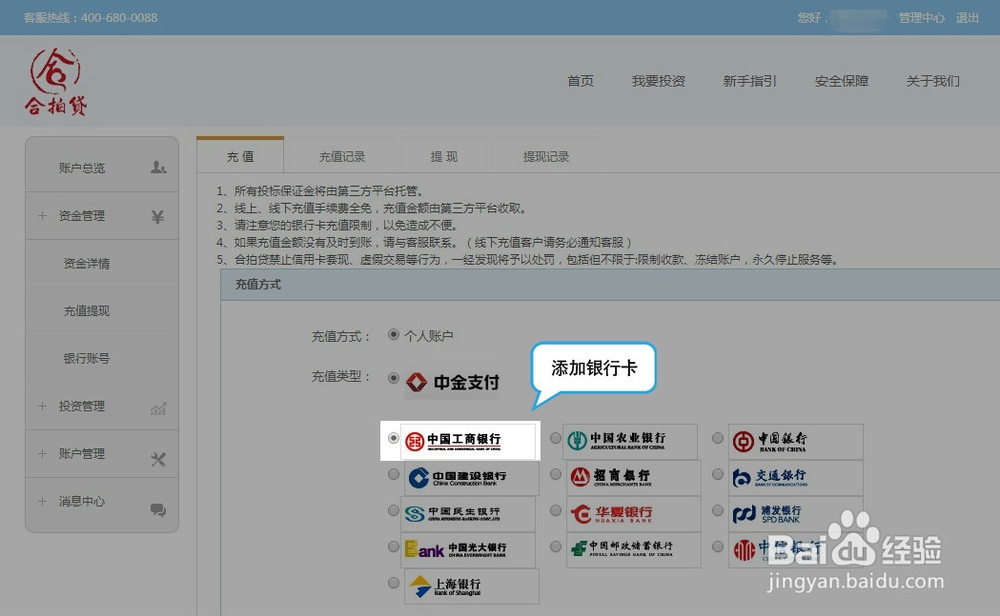Open the 提现记录 tab

(x=546, y=156)
